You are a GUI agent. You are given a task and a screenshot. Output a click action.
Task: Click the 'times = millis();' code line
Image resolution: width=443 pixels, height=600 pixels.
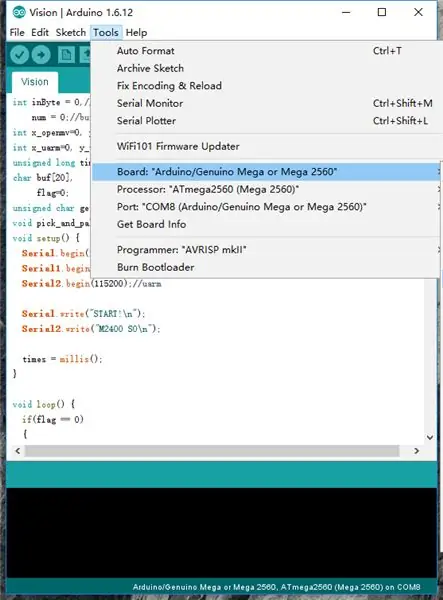[x=62, y=359]
